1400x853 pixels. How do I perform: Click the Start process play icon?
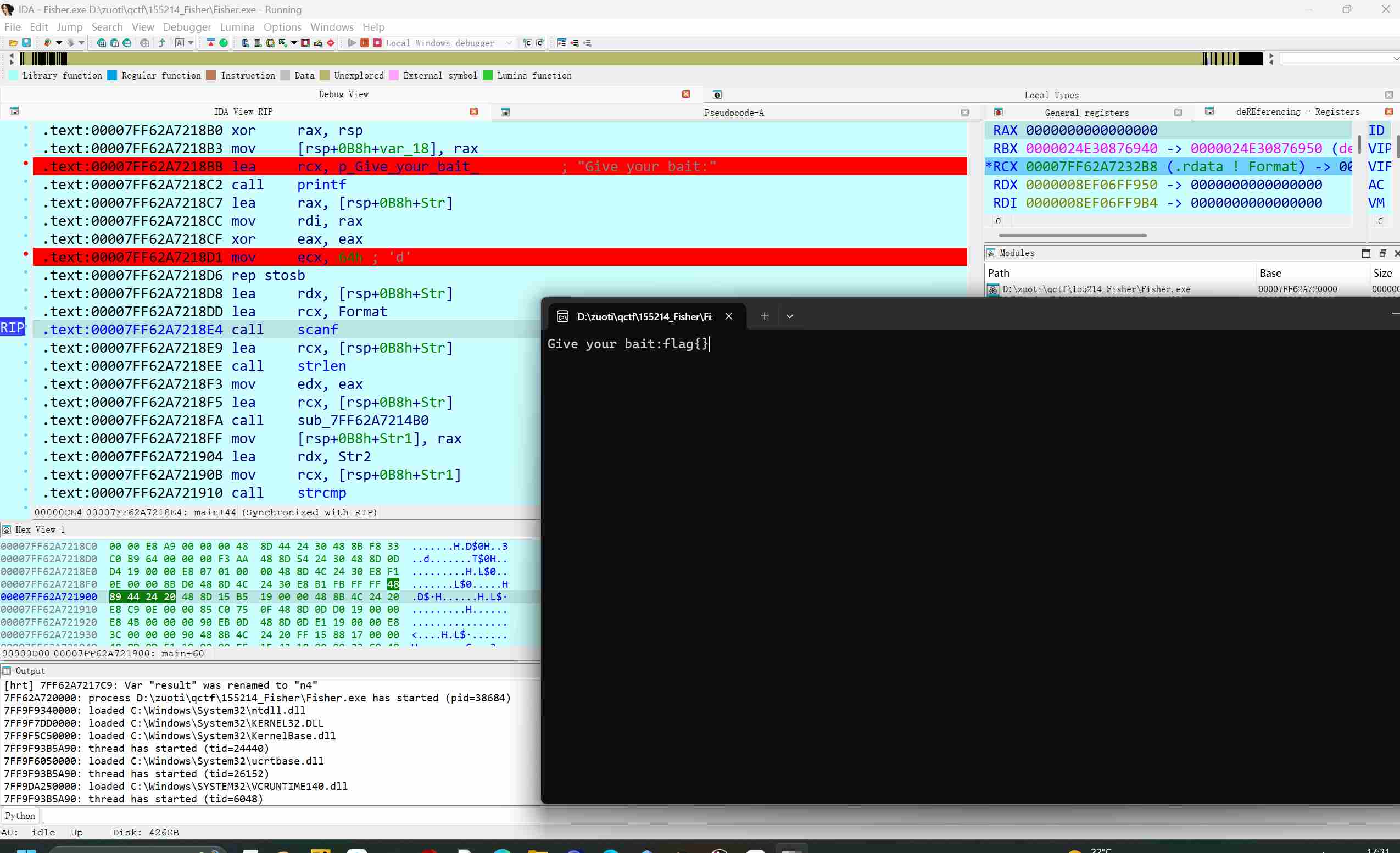(352, 43)
